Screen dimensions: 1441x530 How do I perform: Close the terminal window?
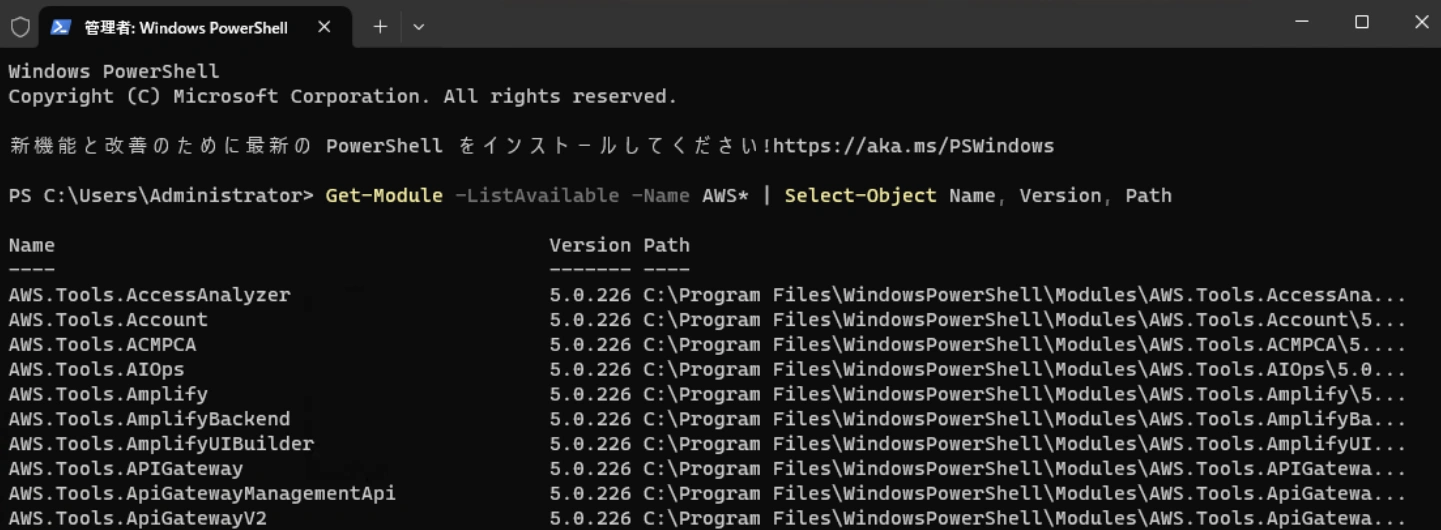point(1421,22)
